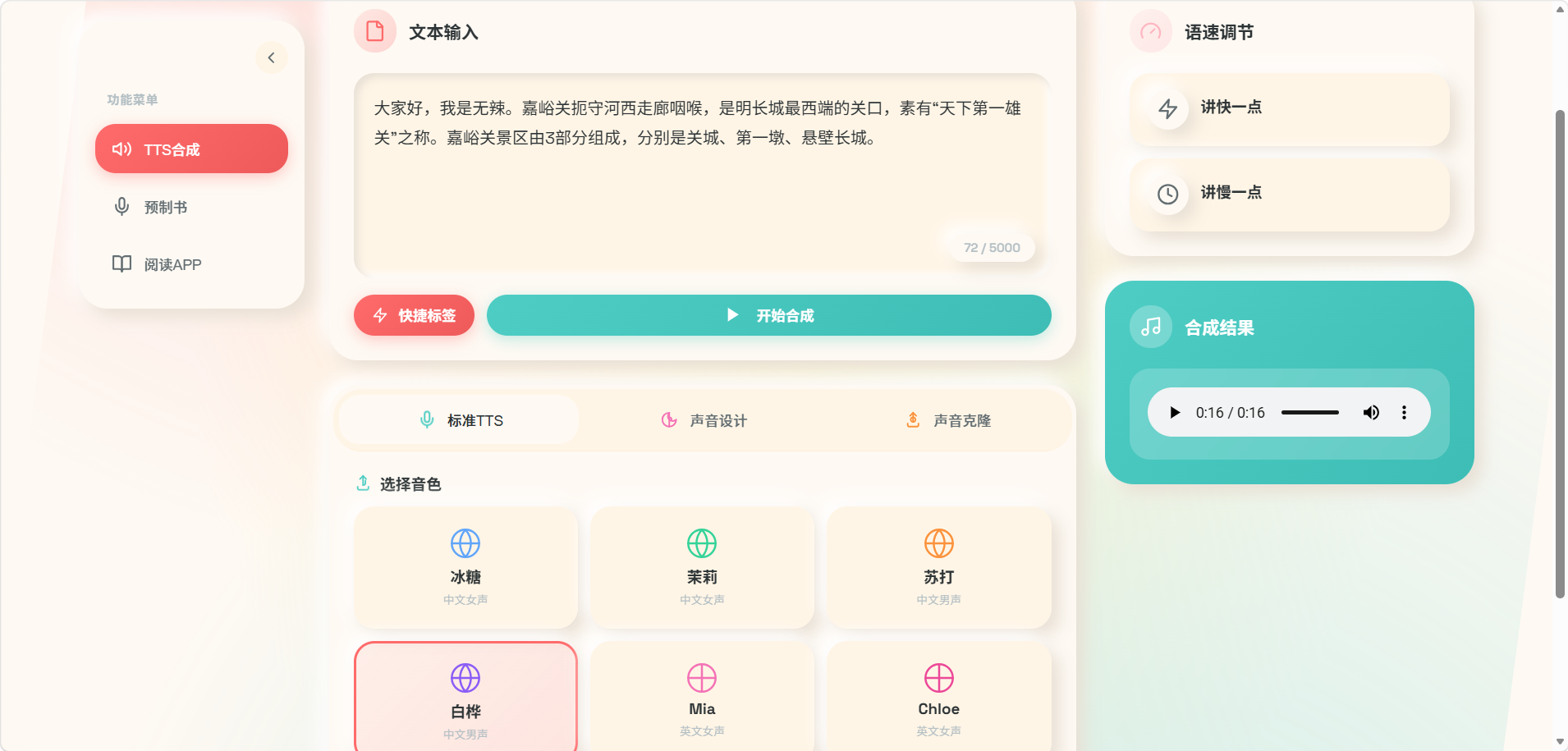The width and height of the screenshot is (1568, 751).
Task: Collapse the sidebar with the chevron button
Action: (271, 57)
